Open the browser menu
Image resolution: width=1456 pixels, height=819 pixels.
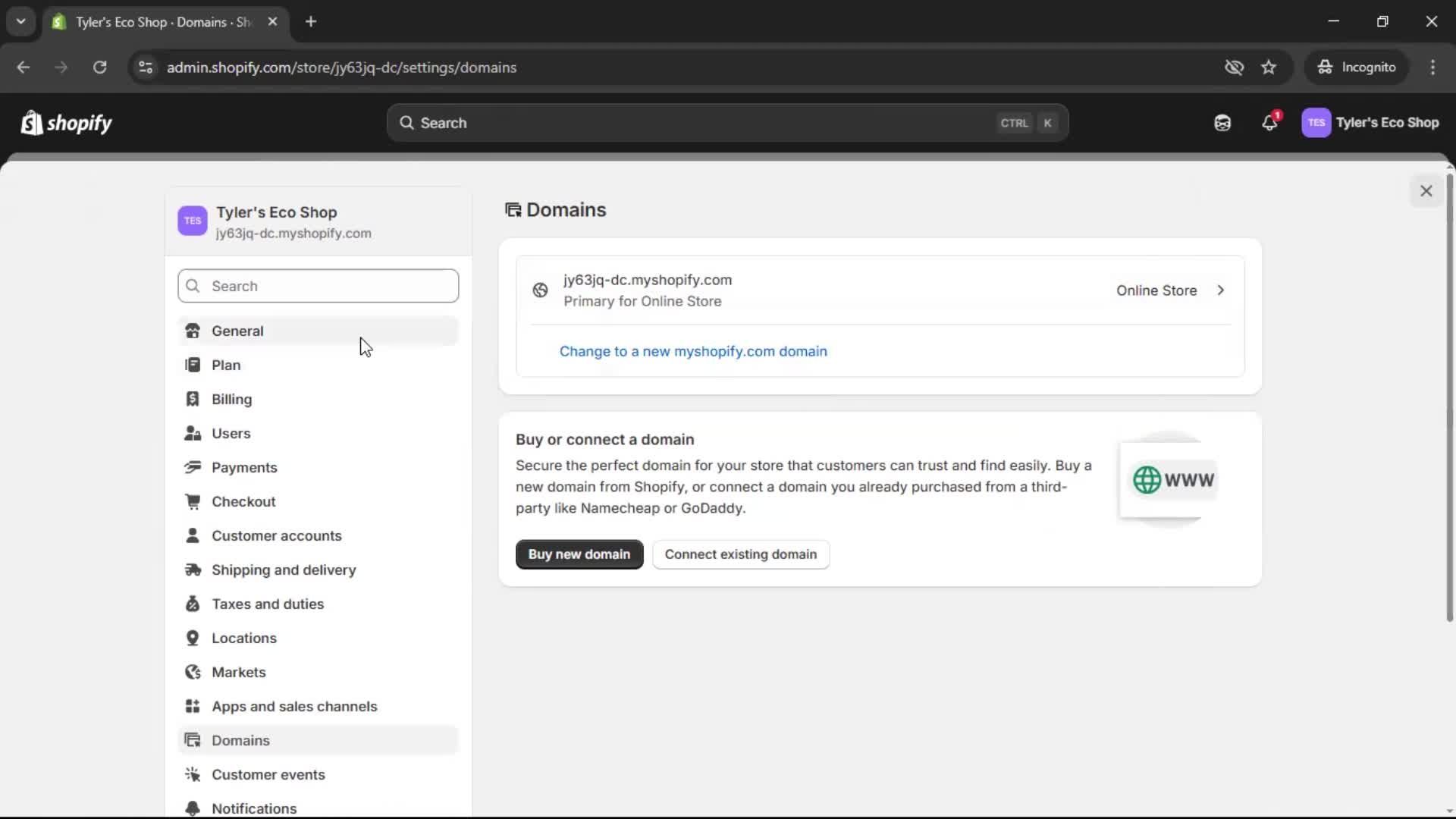point(1433,67)
